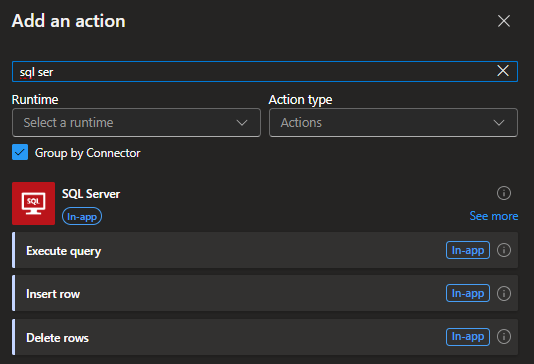Select the Execute query action
Viewport: 534px width, 364px height.
pyautogui.click(x=265, y=250)
